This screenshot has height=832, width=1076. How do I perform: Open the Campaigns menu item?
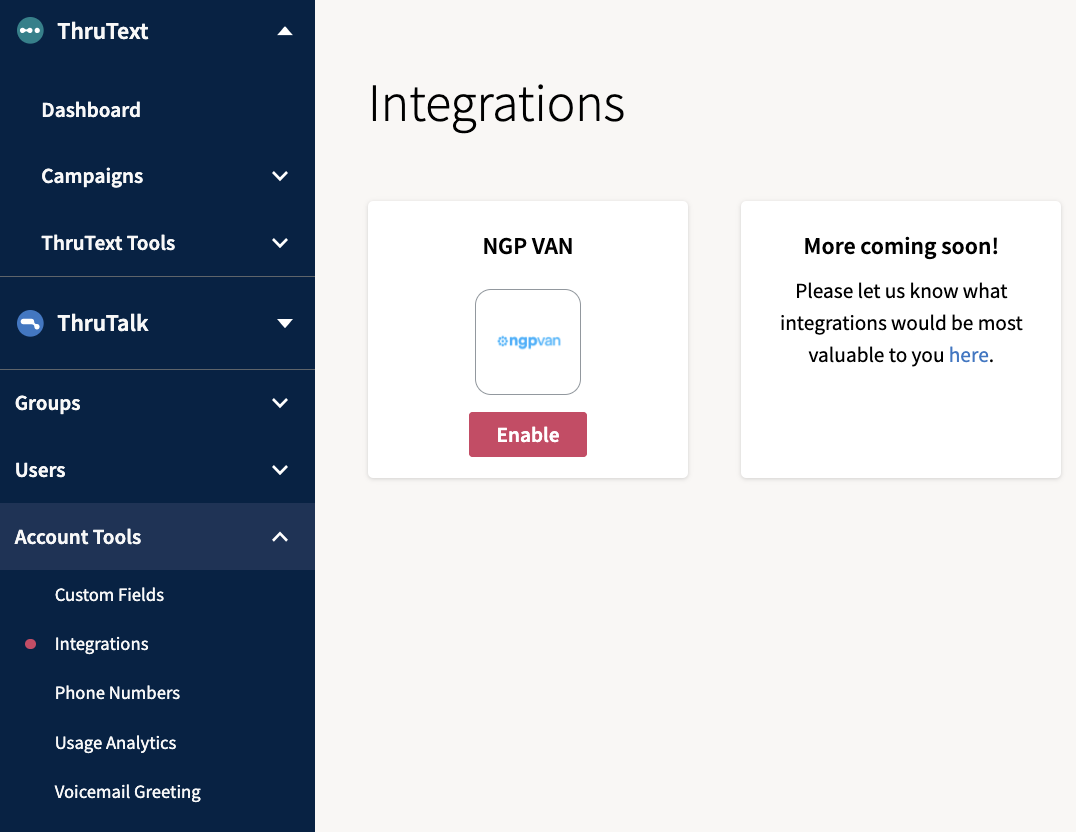[x=92, y=177]
